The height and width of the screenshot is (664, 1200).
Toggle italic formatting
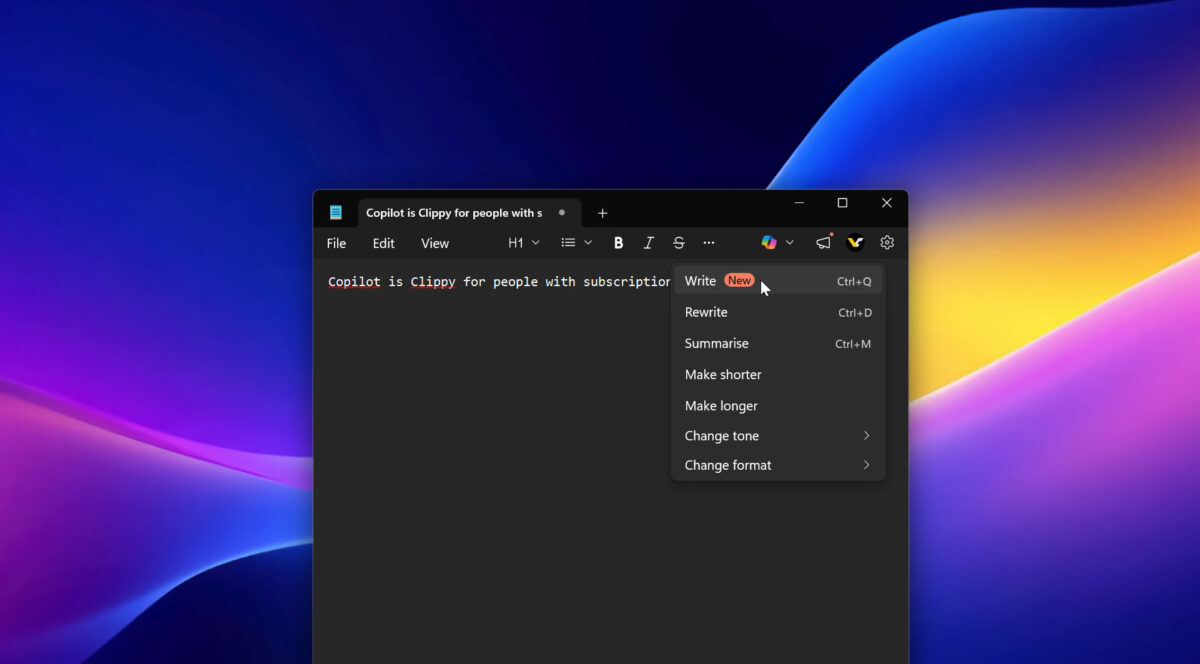[x=648, y=243]
